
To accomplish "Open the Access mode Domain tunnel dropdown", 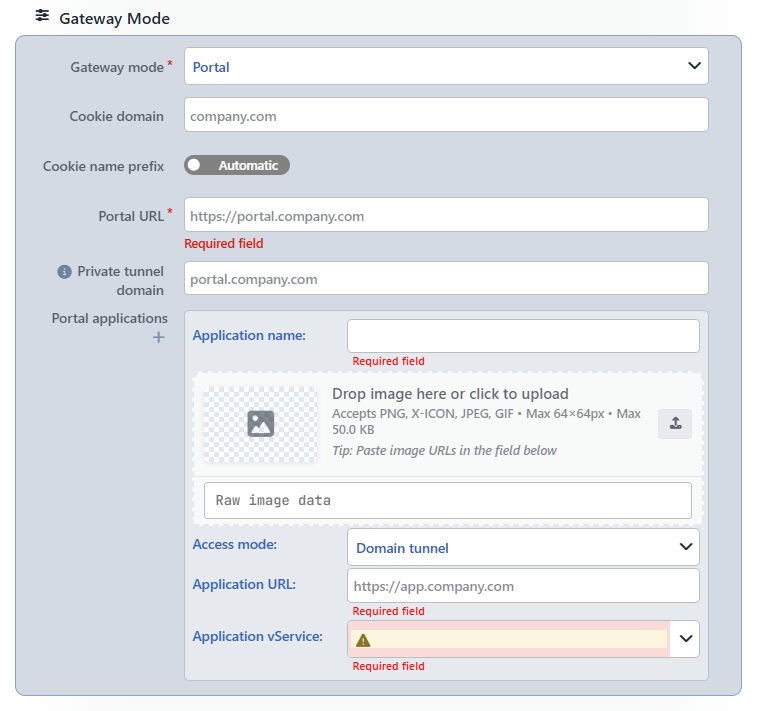I will [523, 547].
